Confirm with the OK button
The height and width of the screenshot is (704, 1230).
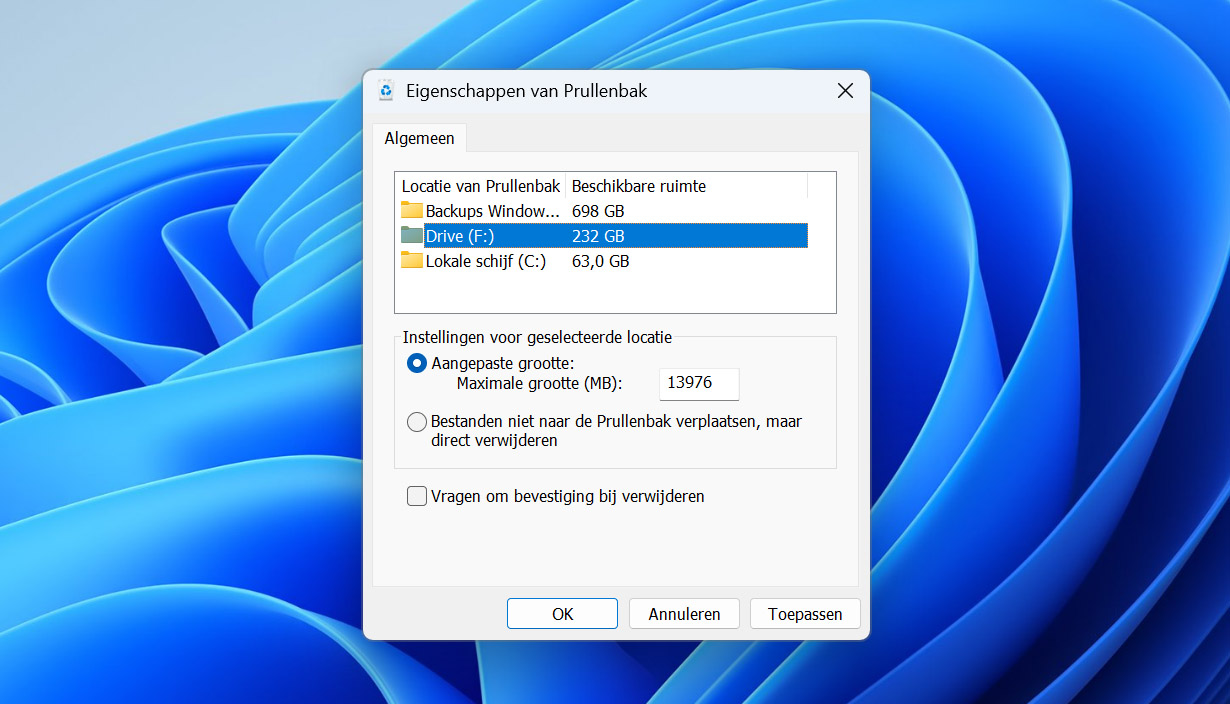pyautogui.click(x=562, y=614)
